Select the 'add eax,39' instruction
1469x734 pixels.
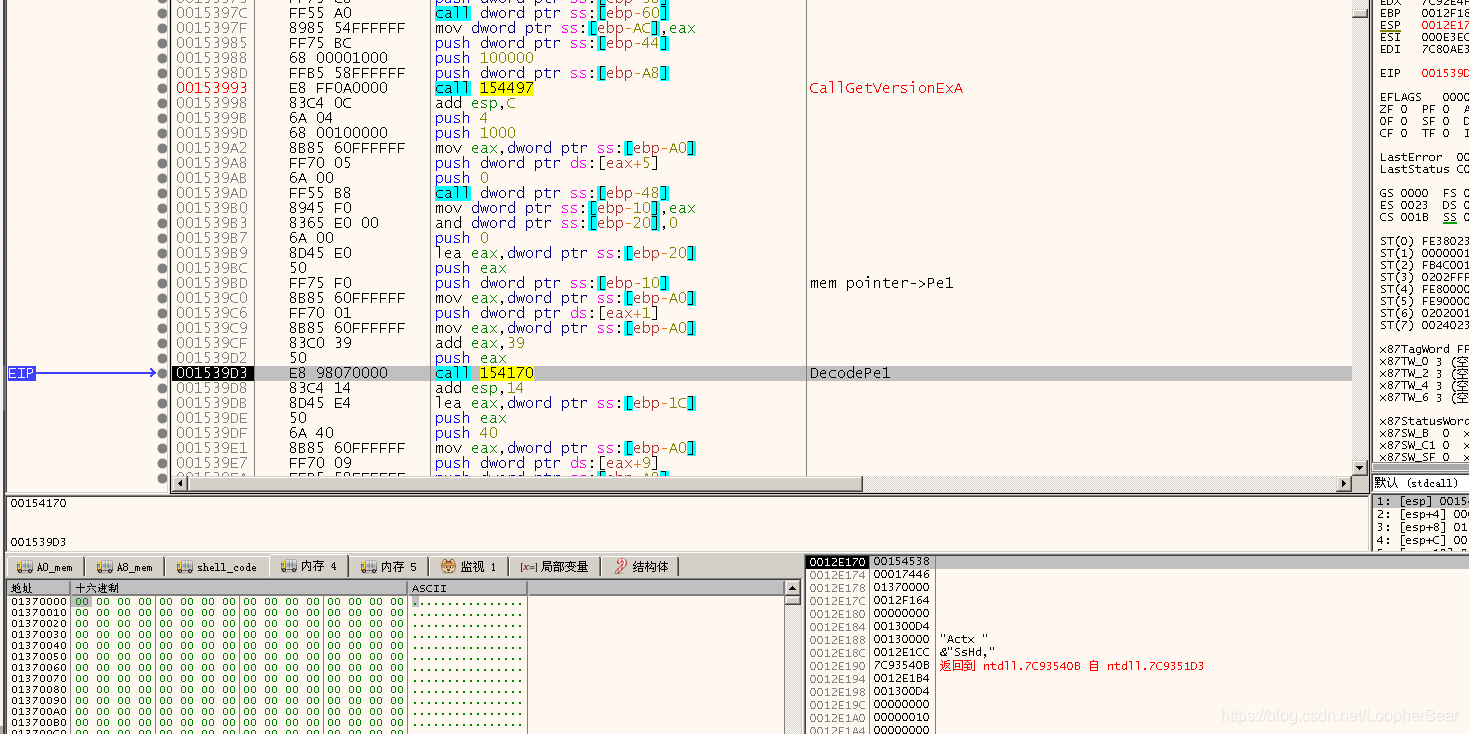(479, 343)
